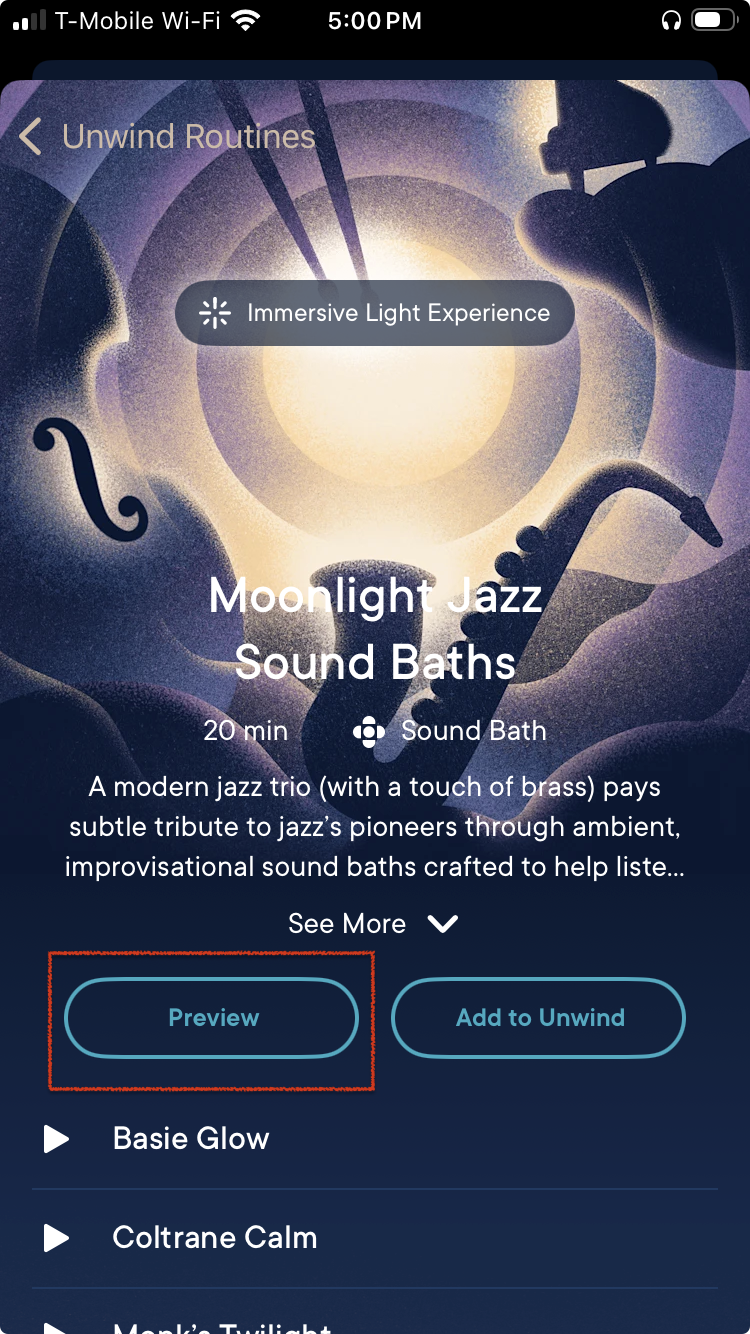Tap the See More text
Viewport: 750px width, 1334px height.
(347, 924)
